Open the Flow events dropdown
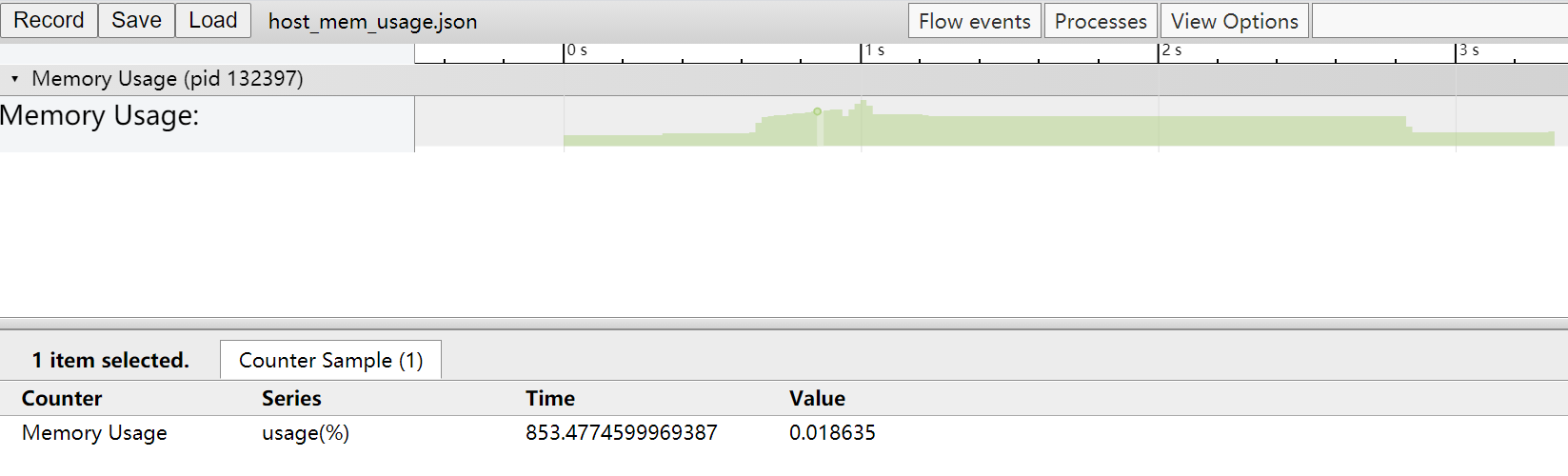 (975, 21)
